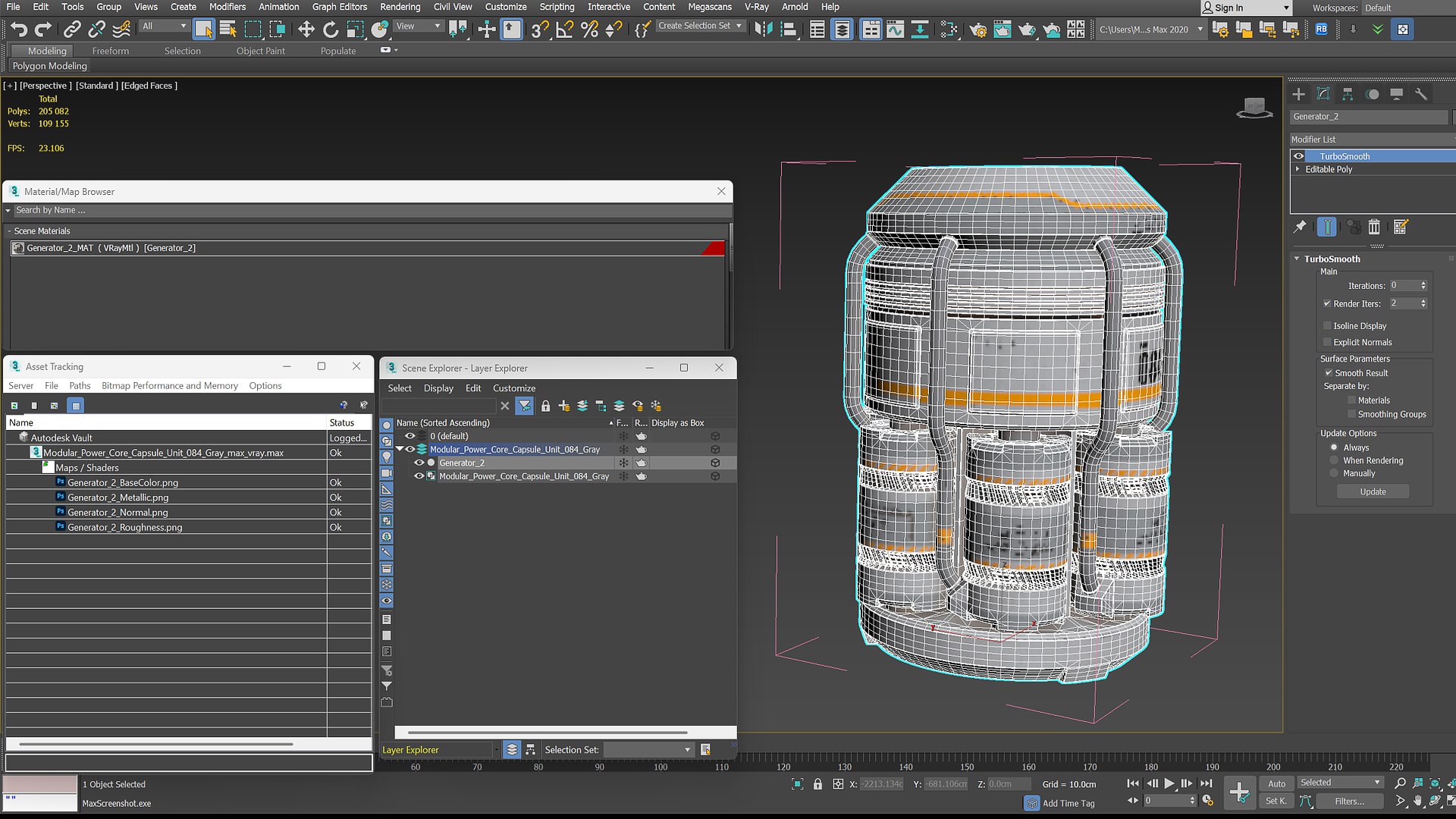Toggle TurboSmooth modifier eye icon
Screen dimensions: 1456x819
pos(1298,156)
